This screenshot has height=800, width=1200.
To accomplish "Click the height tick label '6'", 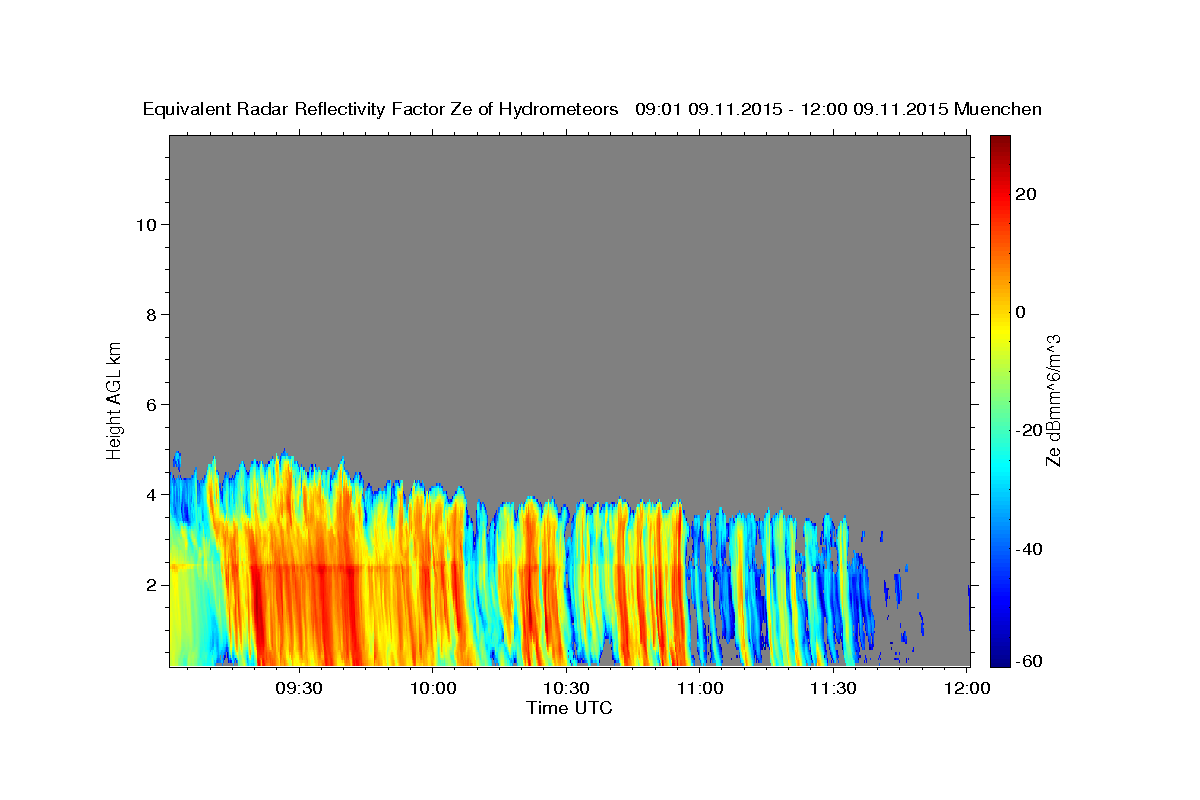I will (x=151, y=404).
